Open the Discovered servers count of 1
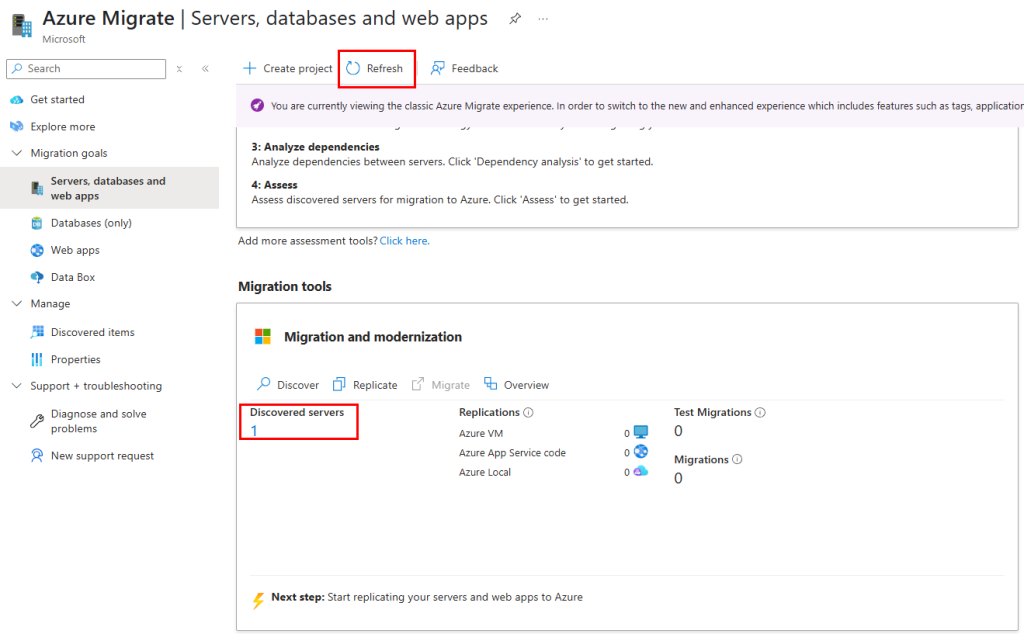This screenshot has width=1024, height=634. click(254, 431)
